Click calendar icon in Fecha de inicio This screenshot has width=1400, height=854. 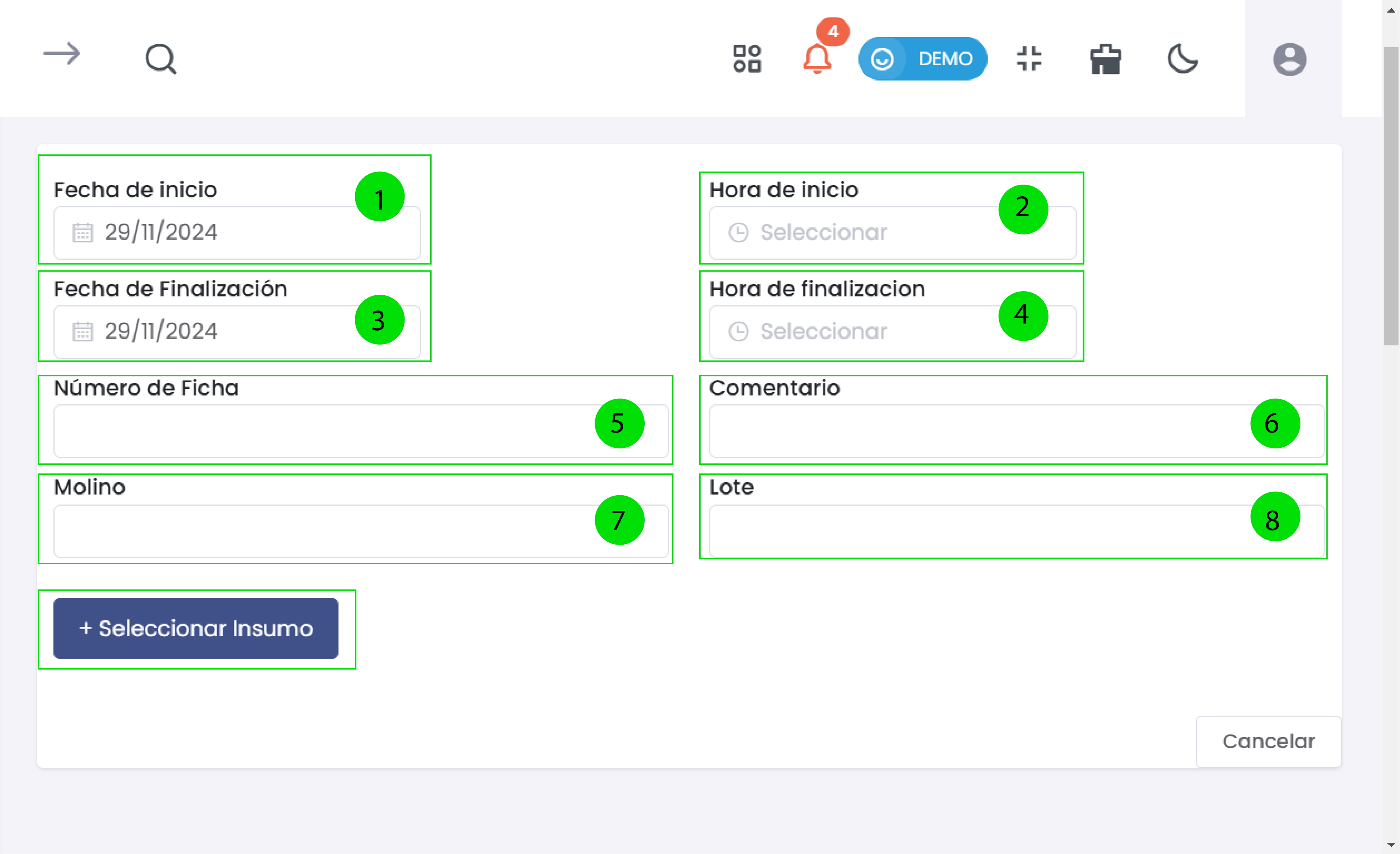(82, 233)
